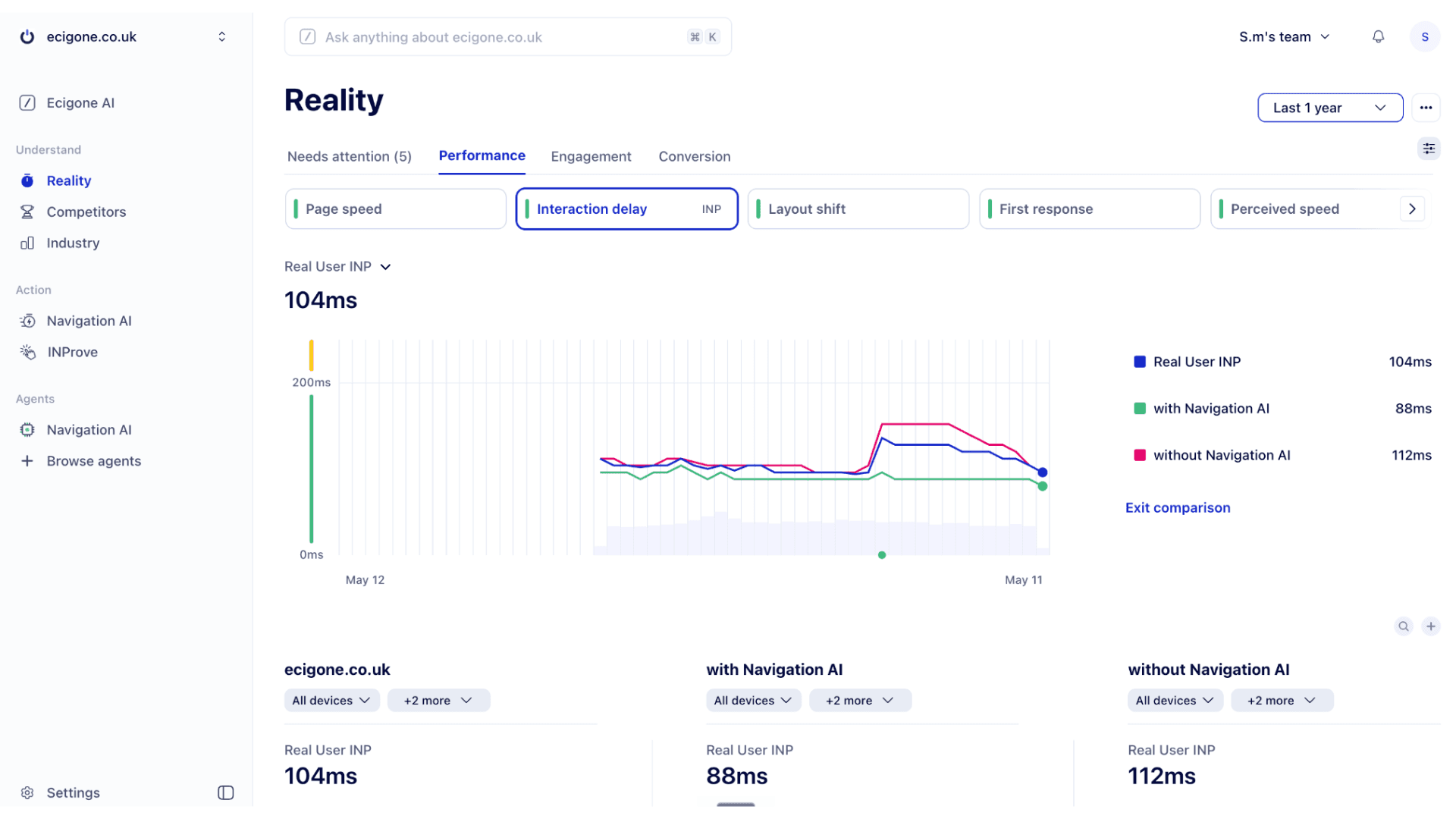Screen dimensions: 1456x819
Task: Select the Page speed metric card
Action: tap(395, 209)
